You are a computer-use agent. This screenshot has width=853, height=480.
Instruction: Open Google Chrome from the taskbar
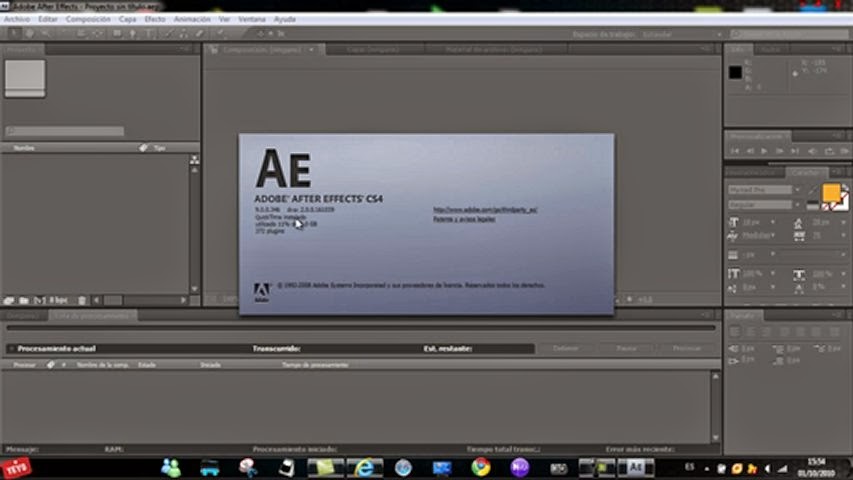coord(480,467)
